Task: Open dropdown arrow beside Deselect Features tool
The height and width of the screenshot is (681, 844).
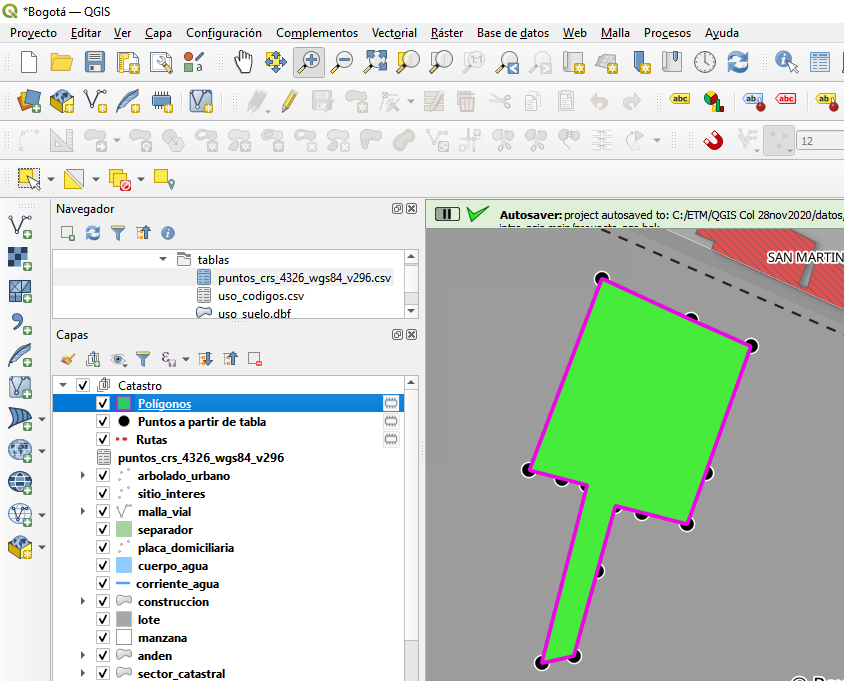Action: tap(141, 179)
